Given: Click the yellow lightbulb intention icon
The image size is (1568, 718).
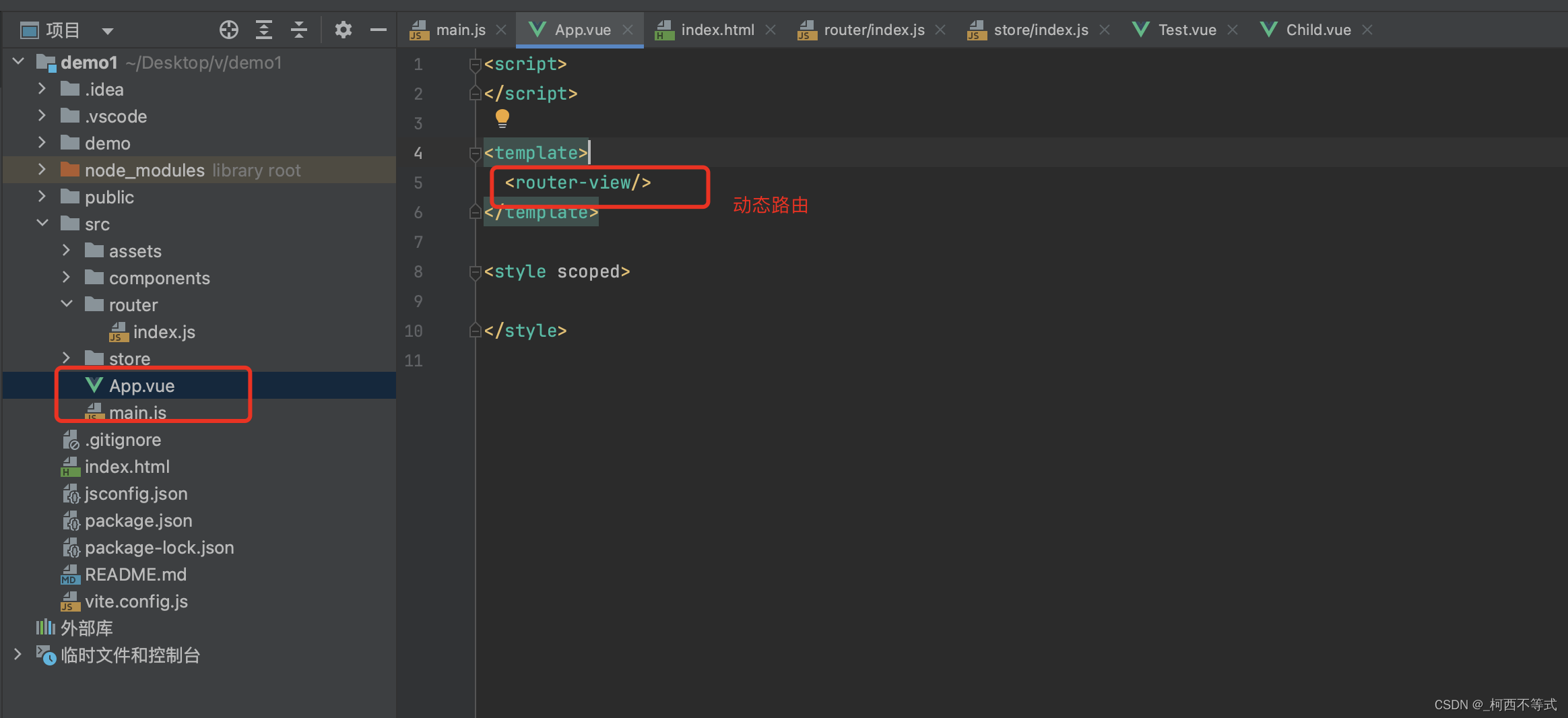Looking at the screenshot, I should pos(502,119).
